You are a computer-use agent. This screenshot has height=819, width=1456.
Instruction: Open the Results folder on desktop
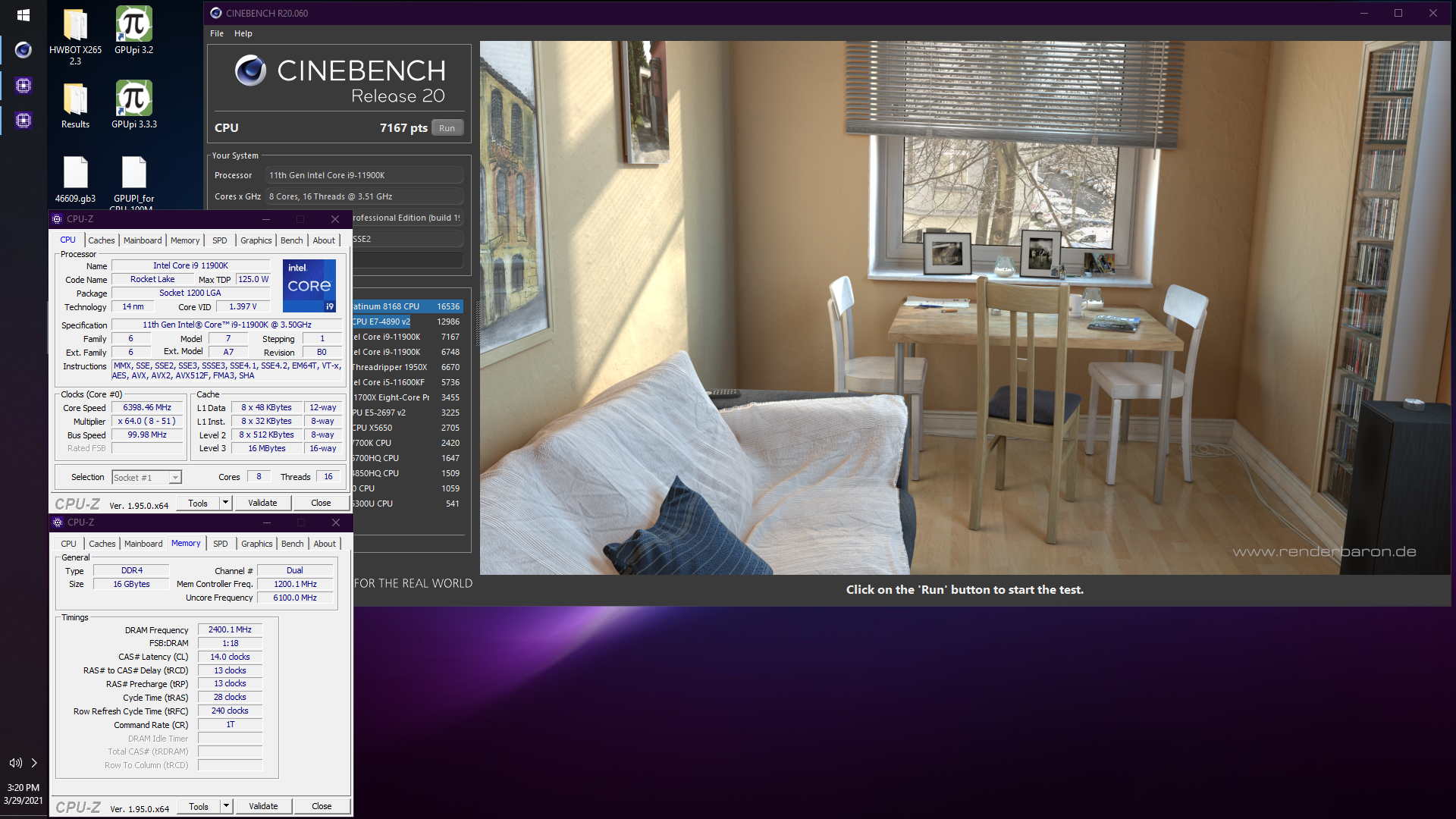tap(75, 105)
